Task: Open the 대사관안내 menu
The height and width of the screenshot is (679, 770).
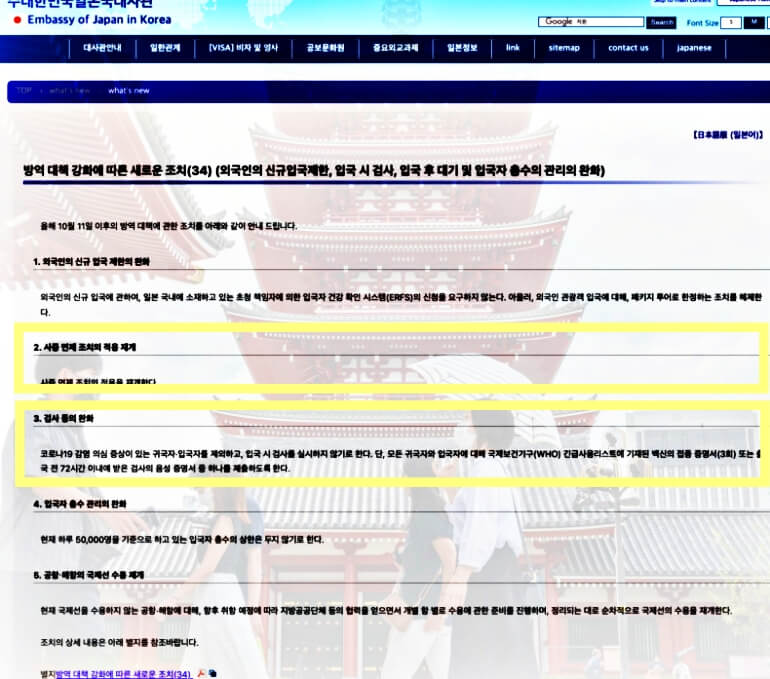Action: 102,48
